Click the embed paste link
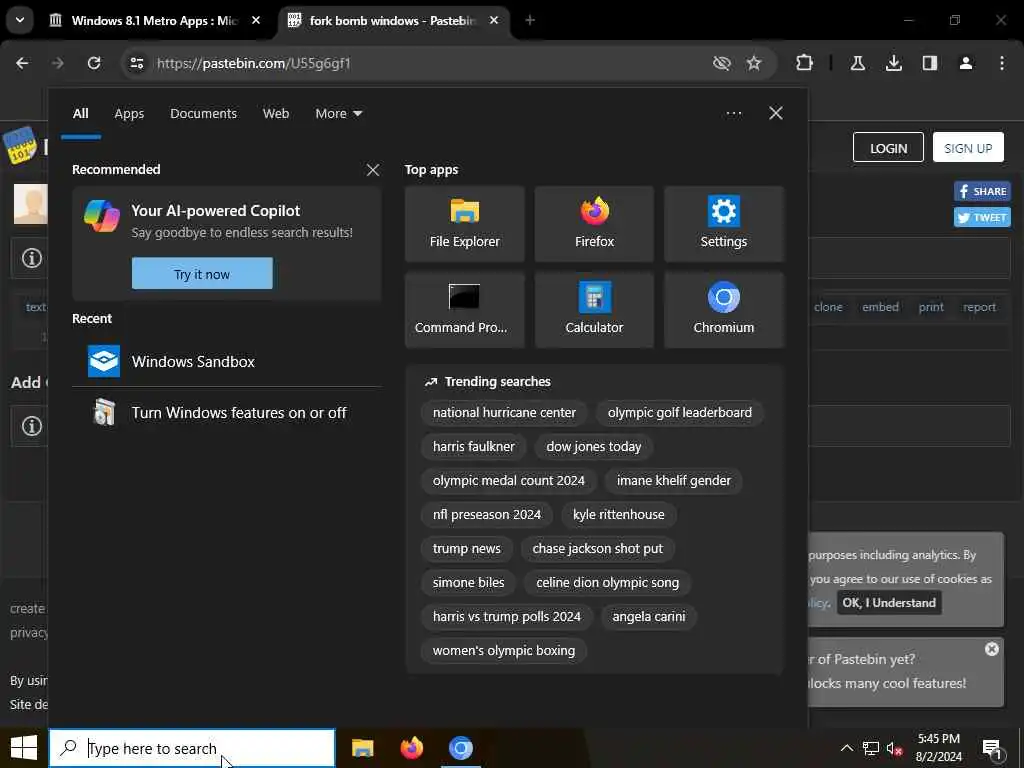 880,307
